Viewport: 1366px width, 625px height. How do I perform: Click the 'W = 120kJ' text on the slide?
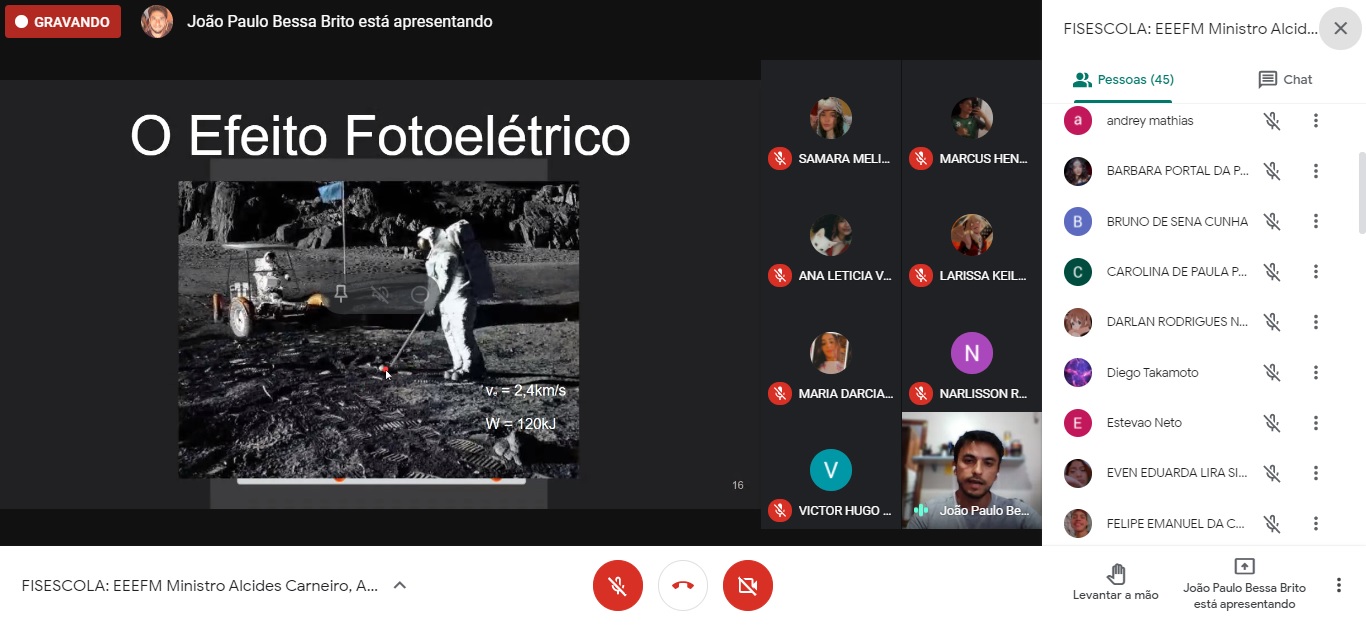520,424
